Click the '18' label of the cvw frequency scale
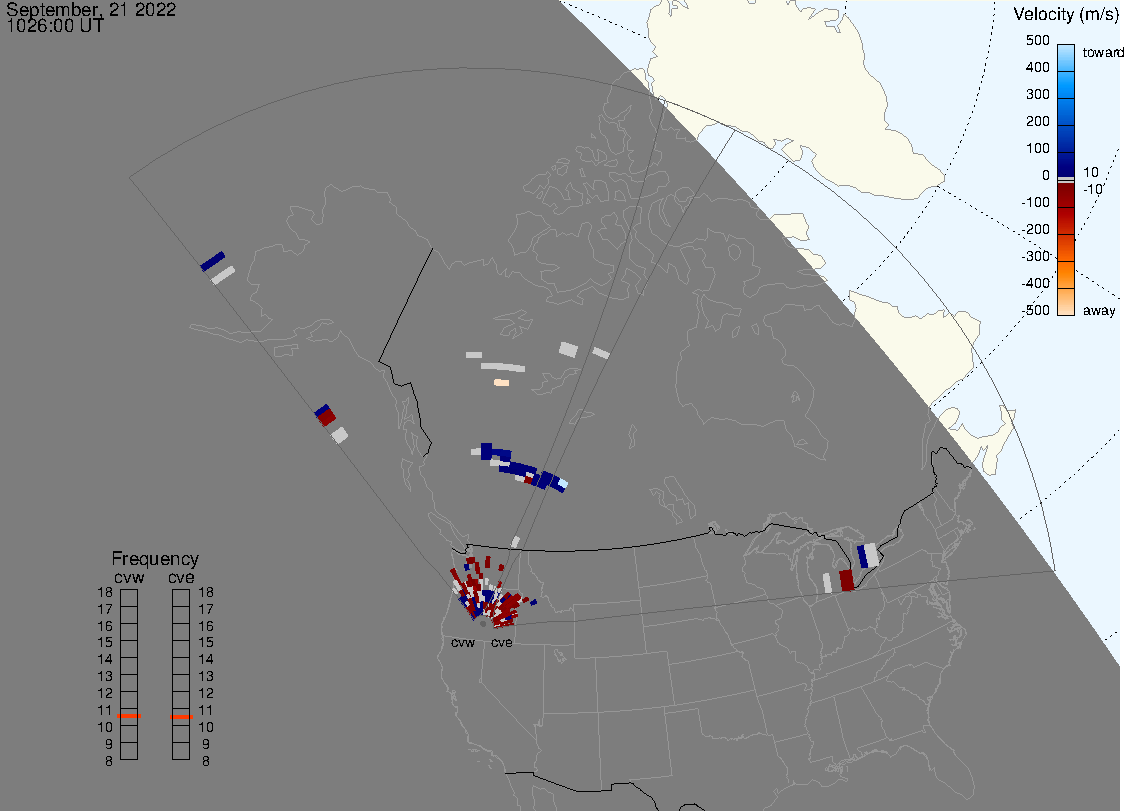Viewport: 1124px width, 811px height. coord(105,592)
